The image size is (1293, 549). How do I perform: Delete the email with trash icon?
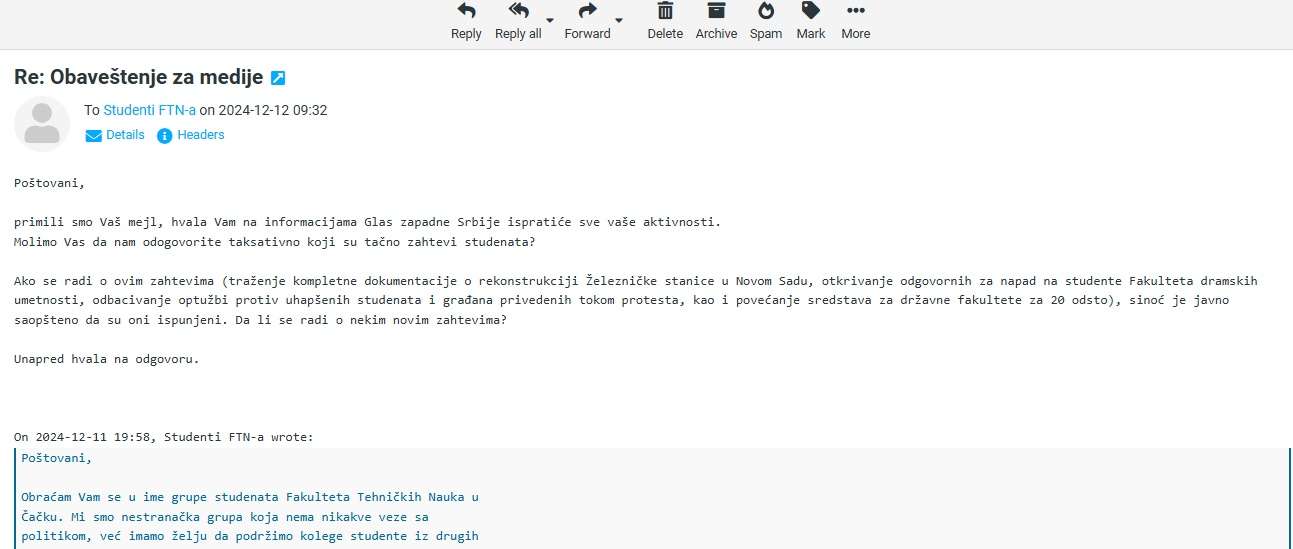(x=665, y=21)
